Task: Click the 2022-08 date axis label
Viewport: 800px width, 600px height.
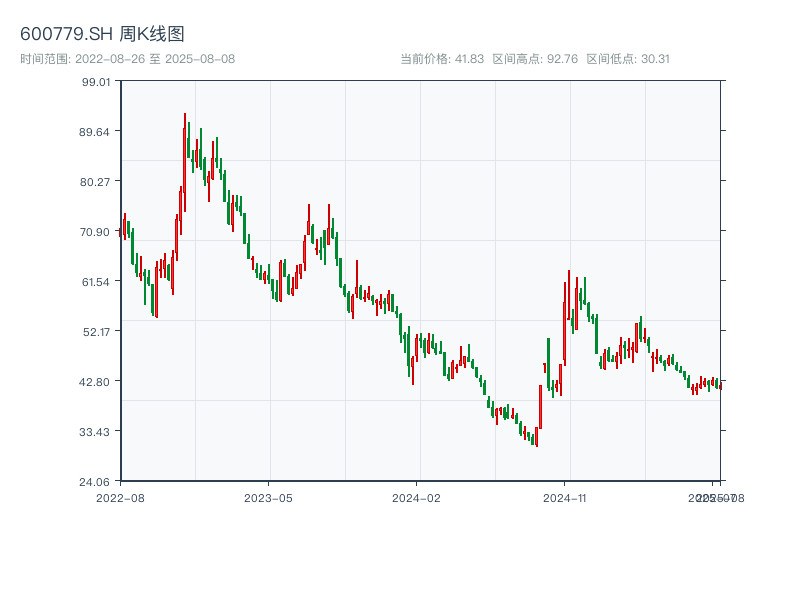Action: pyautogui.click(x=120, y=497)
